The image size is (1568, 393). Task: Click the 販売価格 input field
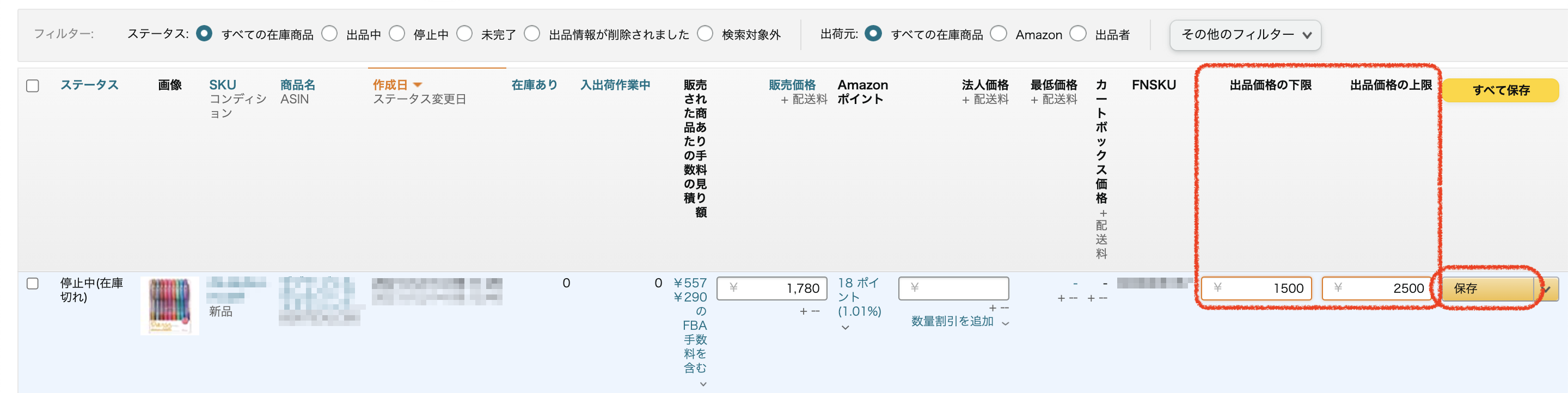[x=771, y=288]
